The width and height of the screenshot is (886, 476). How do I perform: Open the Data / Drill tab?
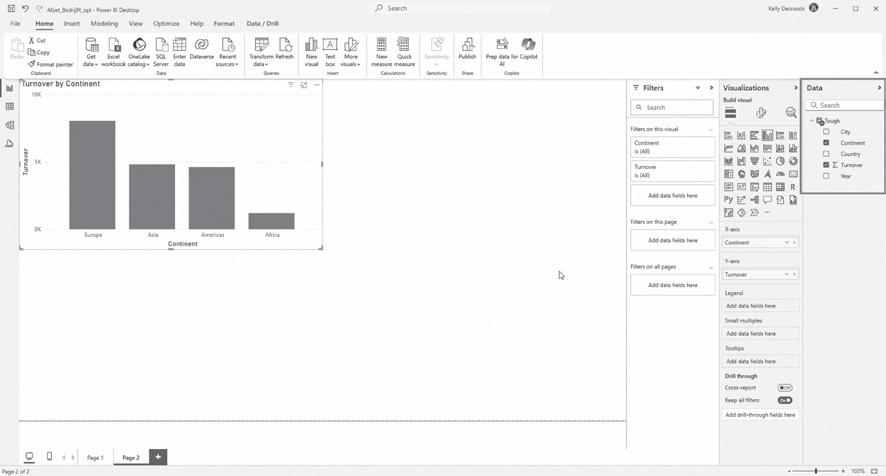[263, 24]
